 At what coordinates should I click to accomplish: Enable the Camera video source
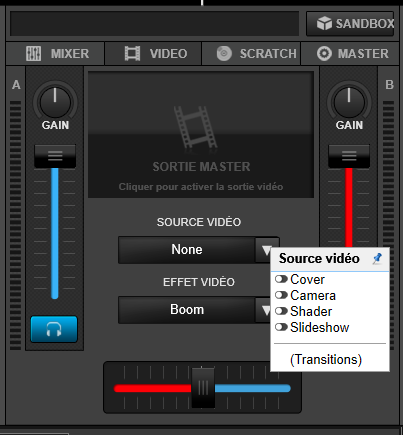pos(281,295)
